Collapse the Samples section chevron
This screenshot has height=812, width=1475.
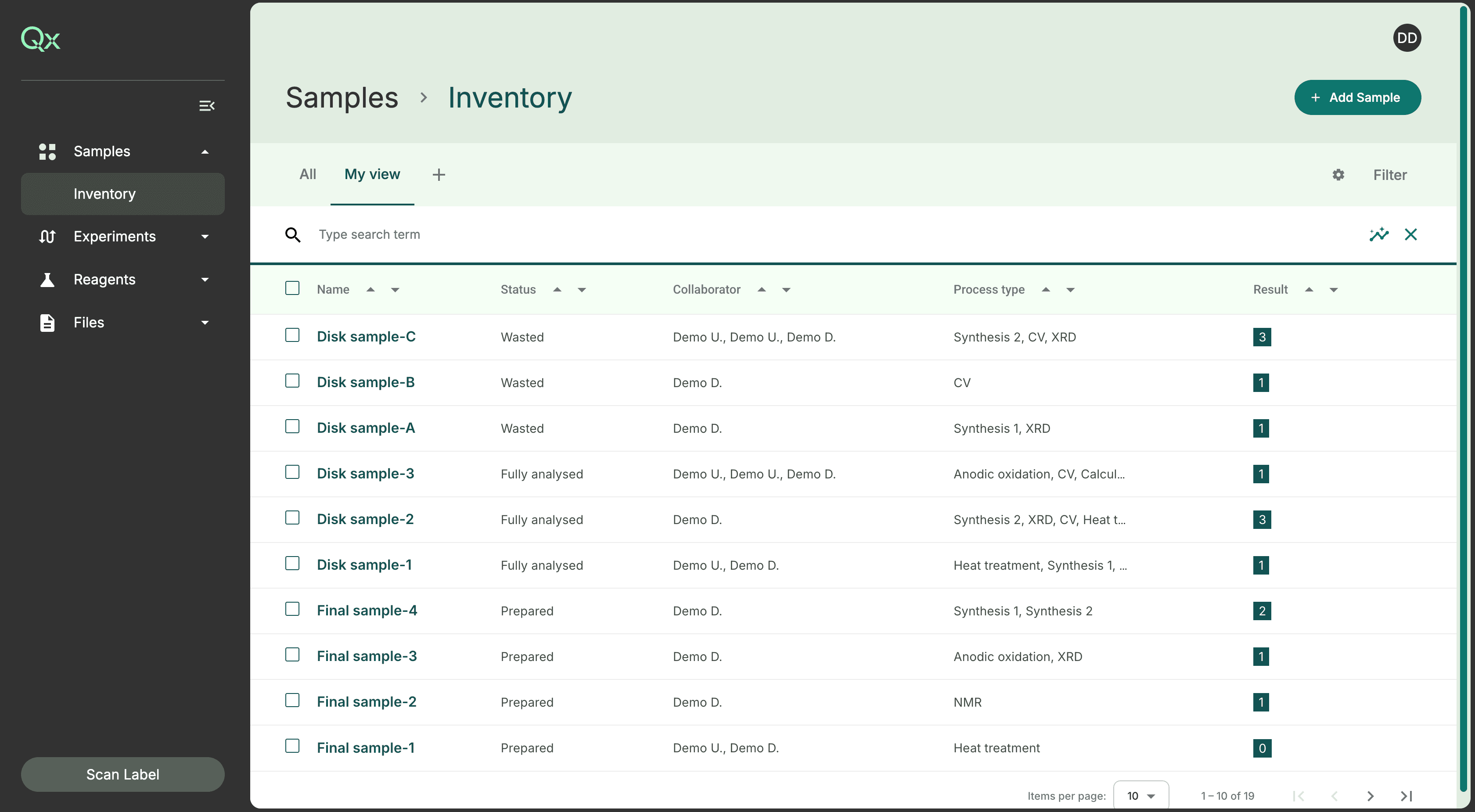click(x=205, y=151)
